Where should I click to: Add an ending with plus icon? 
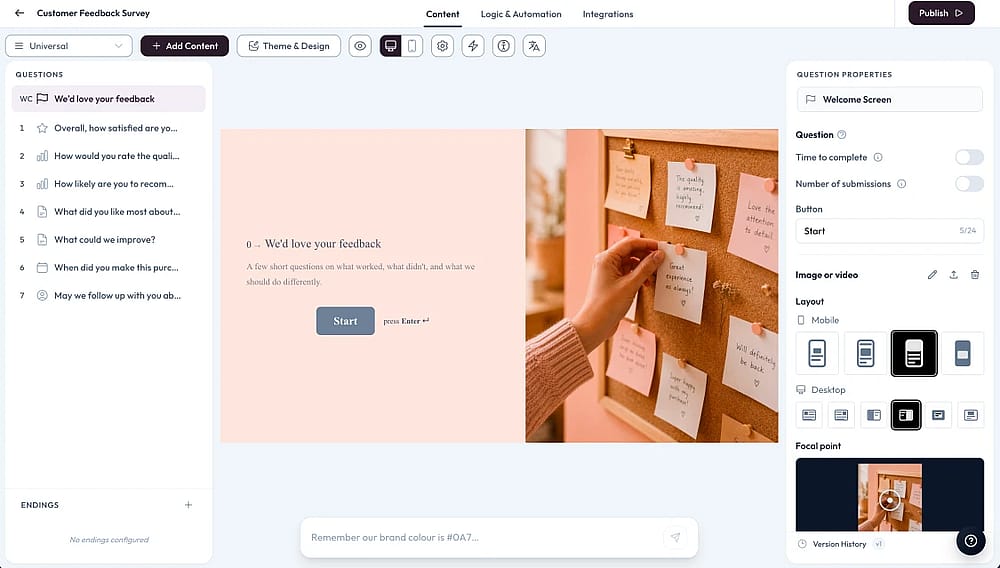[x=188, y=505]
